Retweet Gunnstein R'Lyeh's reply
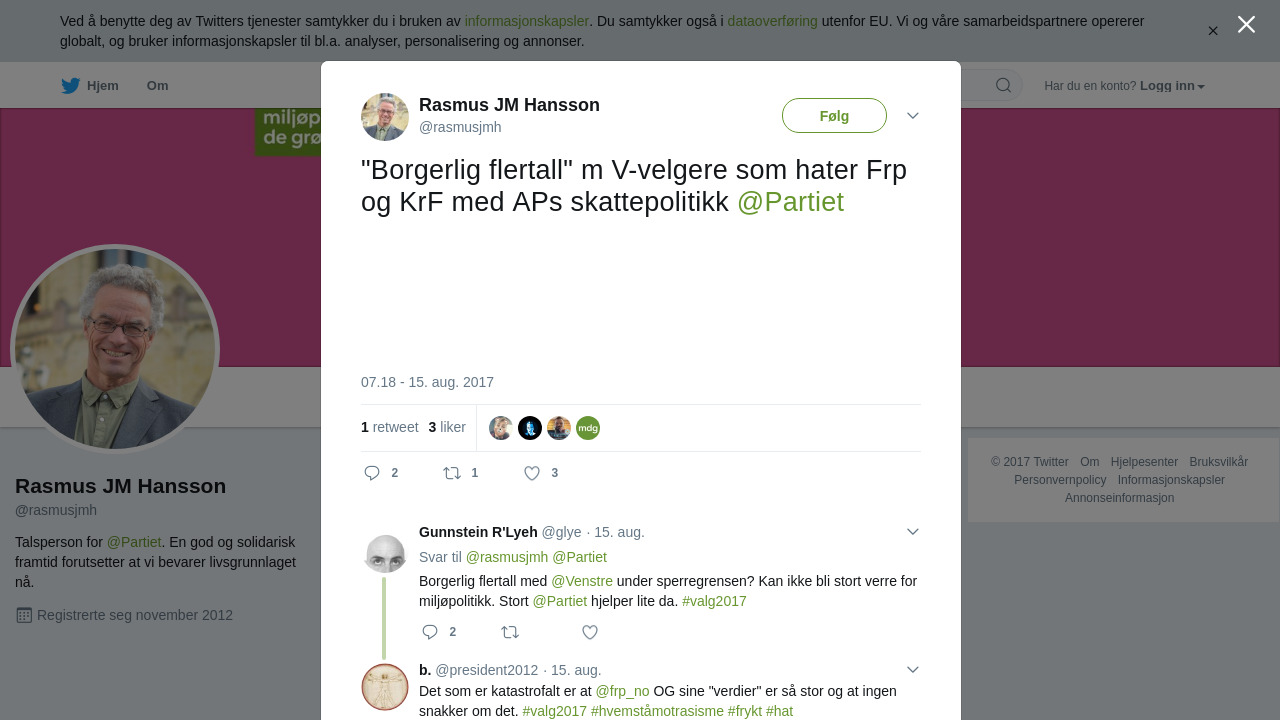1280x720 pixels. coord(510,632)
